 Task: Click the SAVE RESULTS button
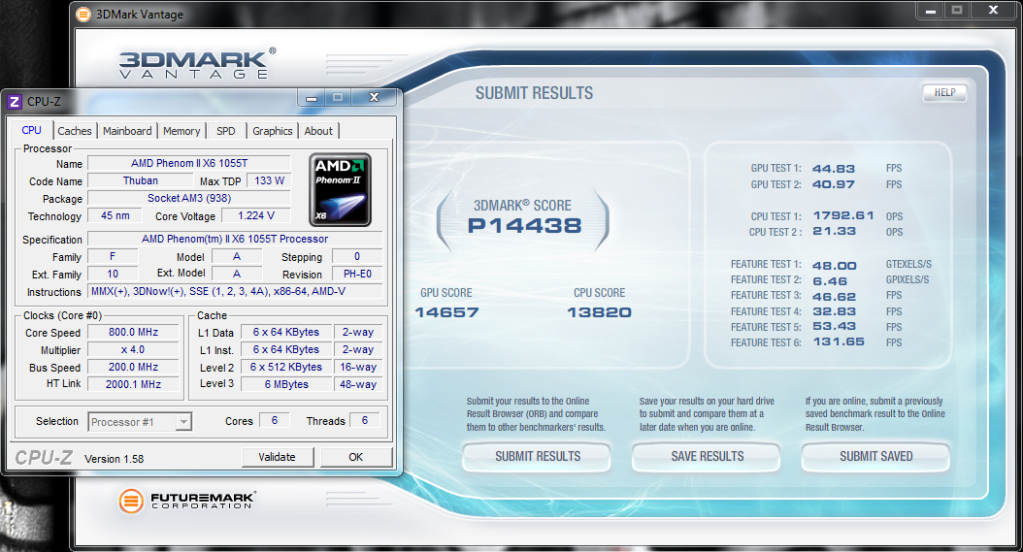click(707, 457)
